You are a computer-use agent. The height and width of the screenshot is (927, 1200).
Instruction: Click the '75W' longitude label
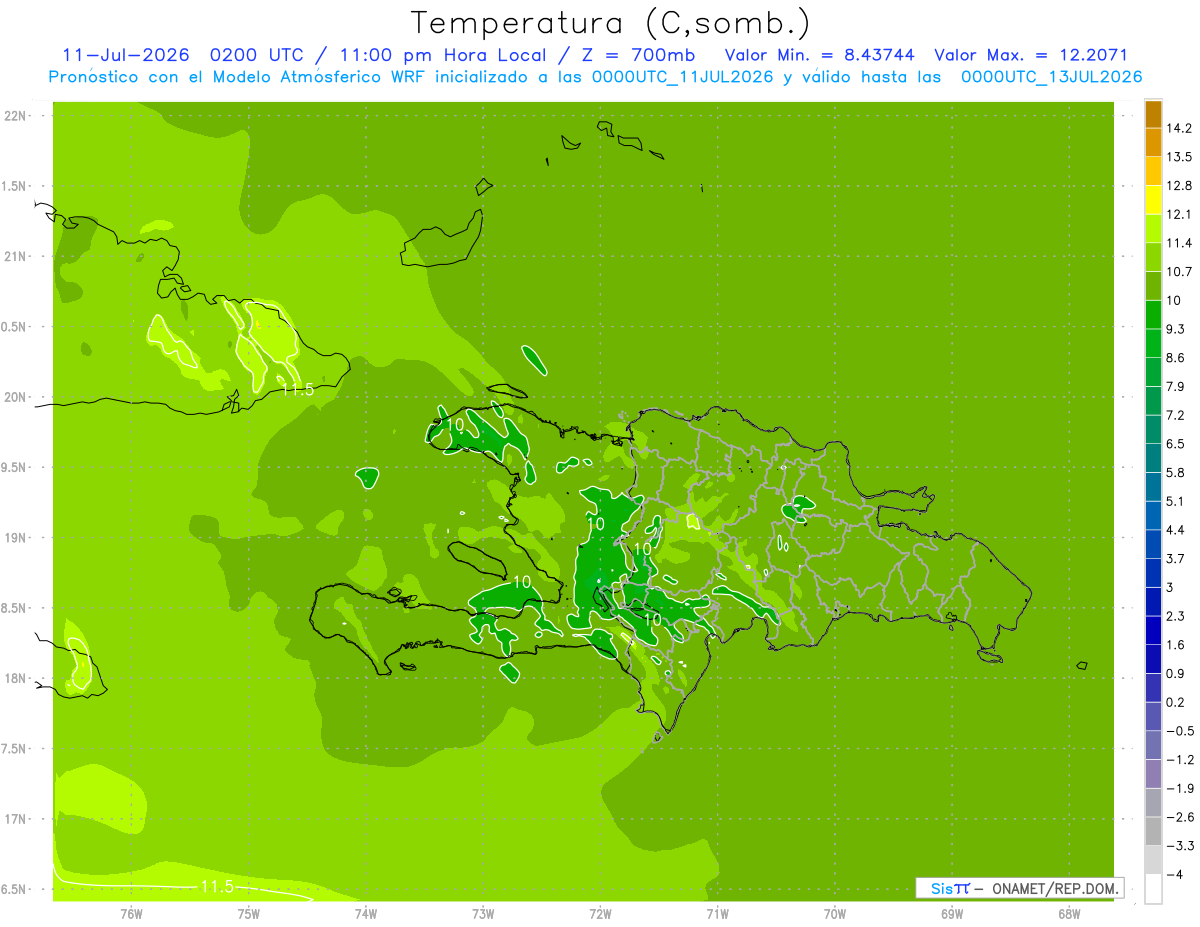(x=249, y=914)
